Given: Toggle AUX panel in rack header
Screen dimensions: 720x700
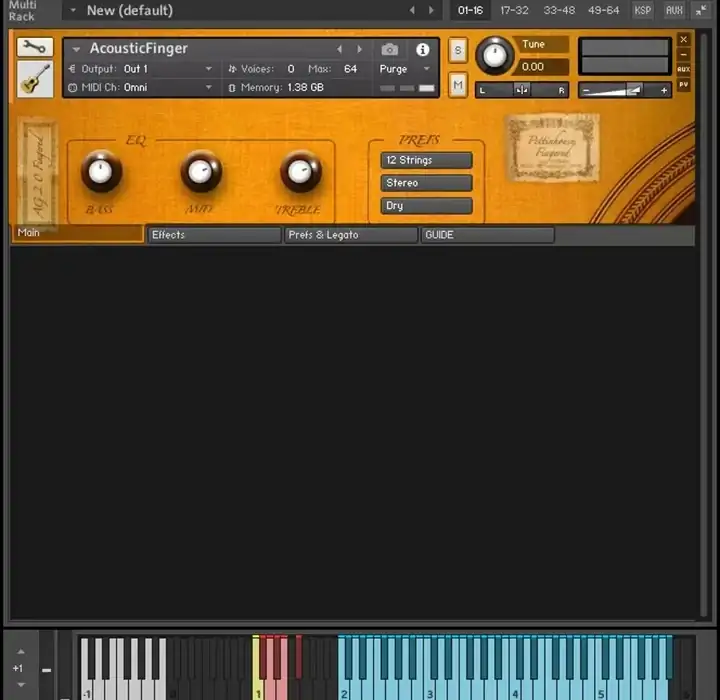Looking at the screenshot, I should pos(674,10).
